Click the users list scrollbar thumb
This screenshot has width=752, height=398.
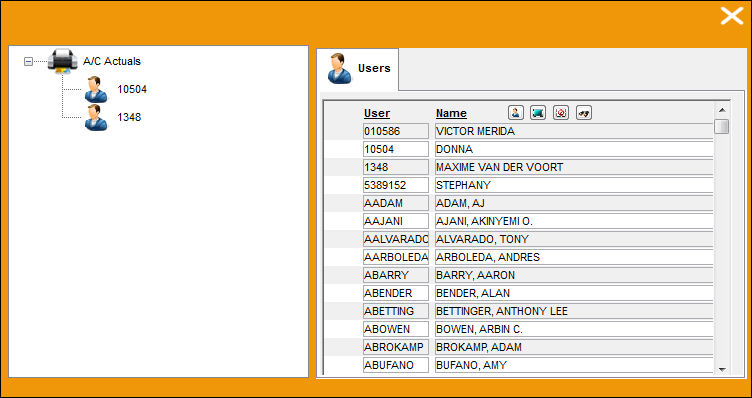722,127
